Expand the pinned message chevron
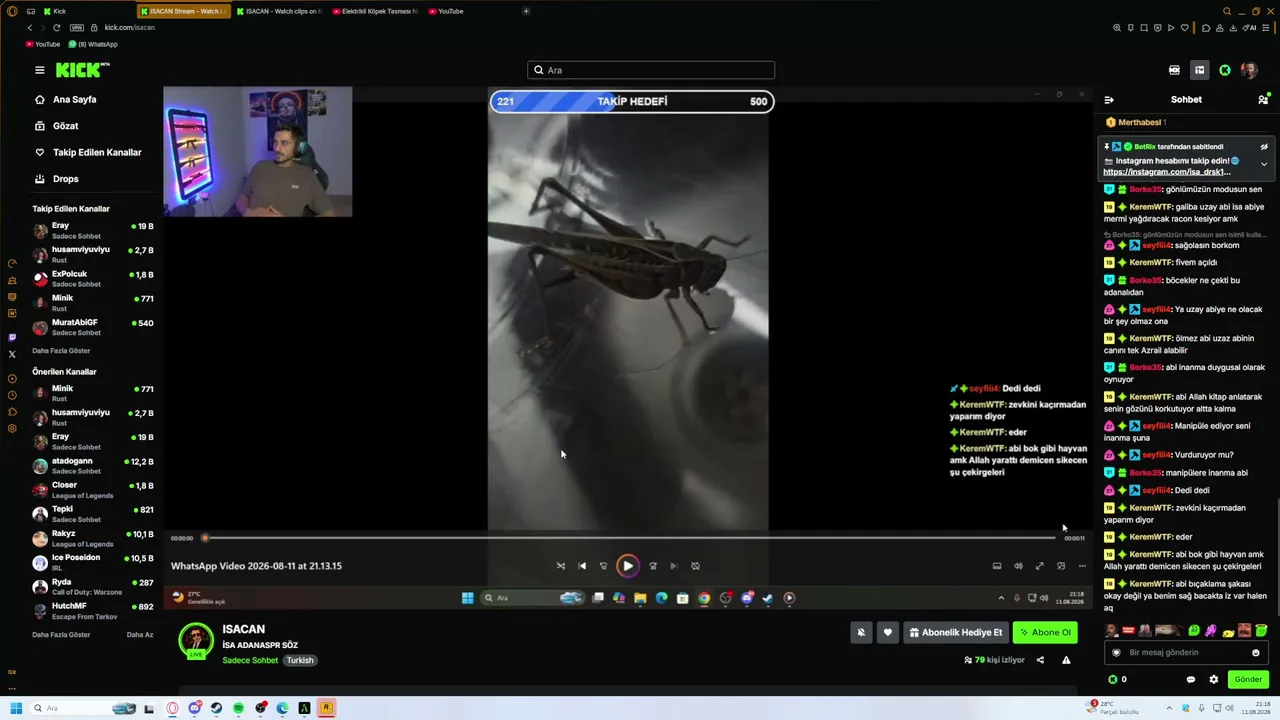Viewport: 1280px width, 720px height. (x=1264, y=164)
